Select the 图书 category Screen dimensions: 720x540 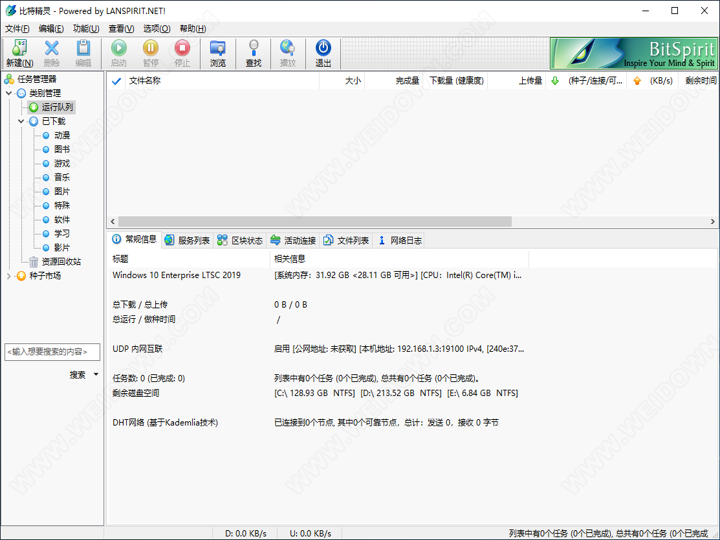[56, 149]
